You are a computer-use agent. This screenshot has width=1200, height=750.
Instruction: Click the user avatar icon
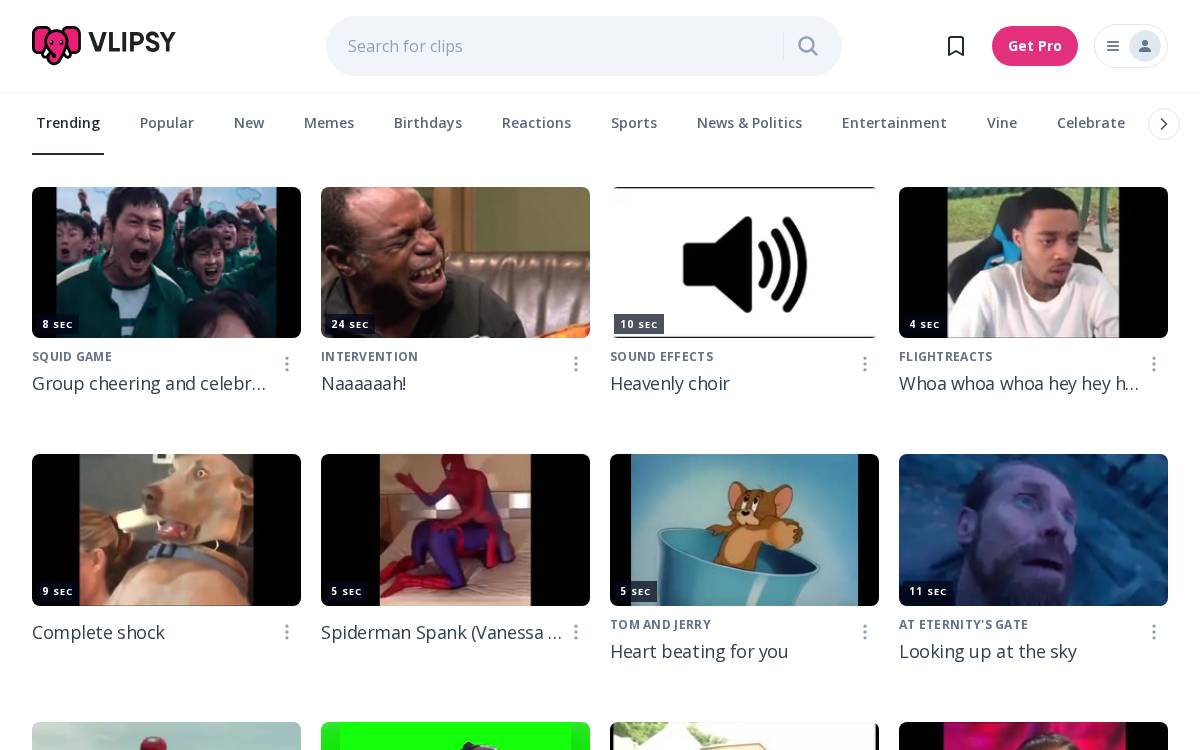point(1145,46)
